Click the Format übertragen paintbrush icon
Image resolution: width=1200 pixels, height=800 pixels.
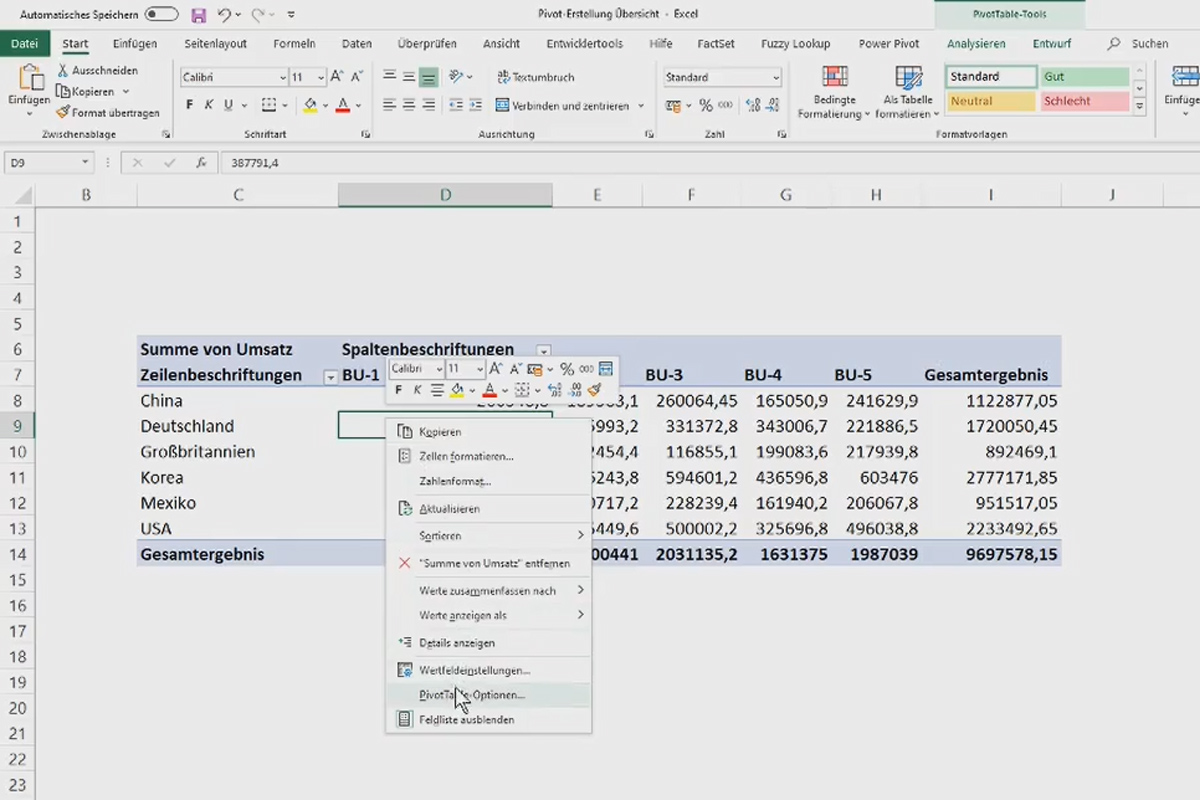(x=63, y=113)
